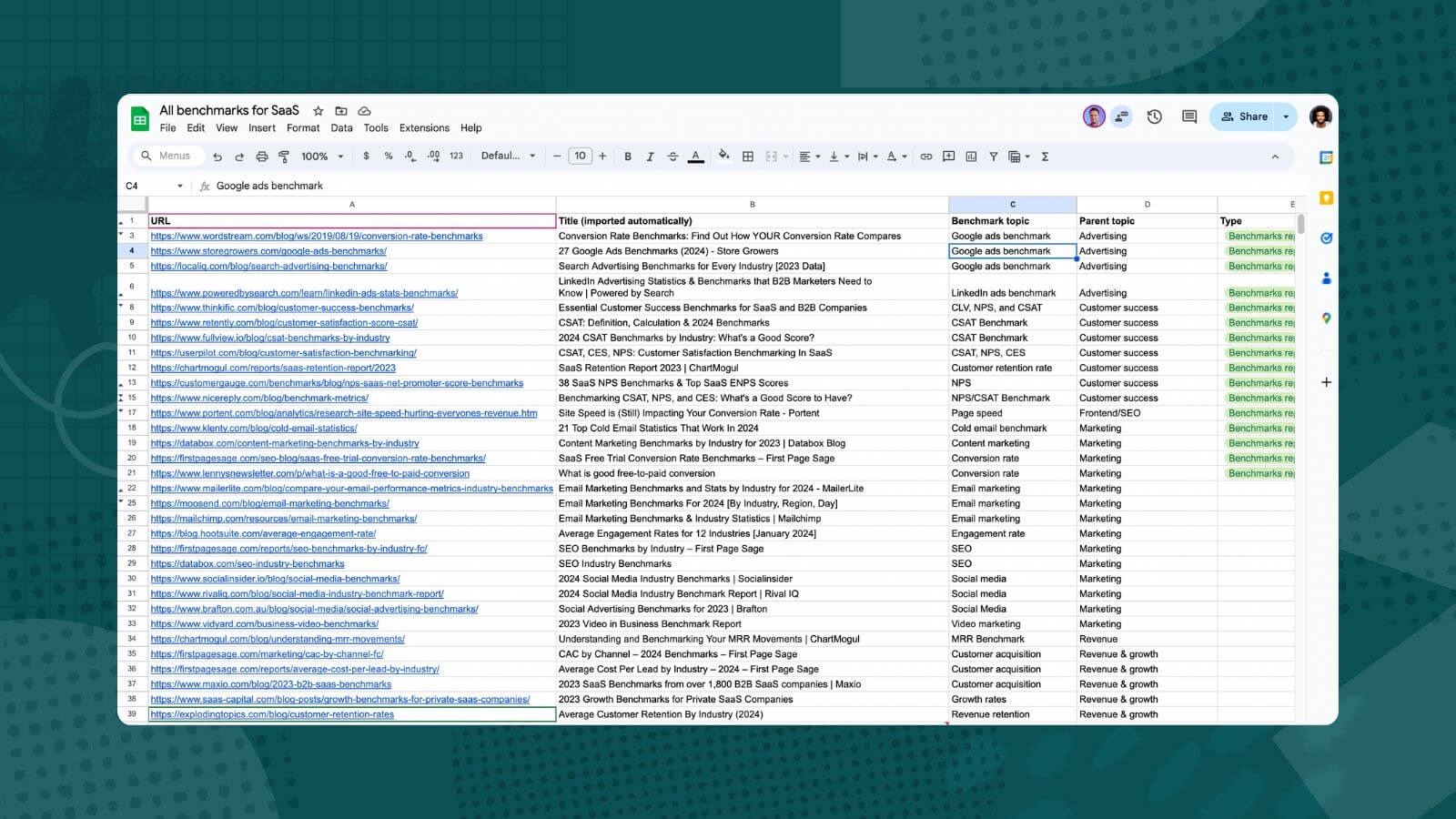Insert a chart from the toolbar
This screenshot has width=1456, height=819.
[x=971, y=157]
